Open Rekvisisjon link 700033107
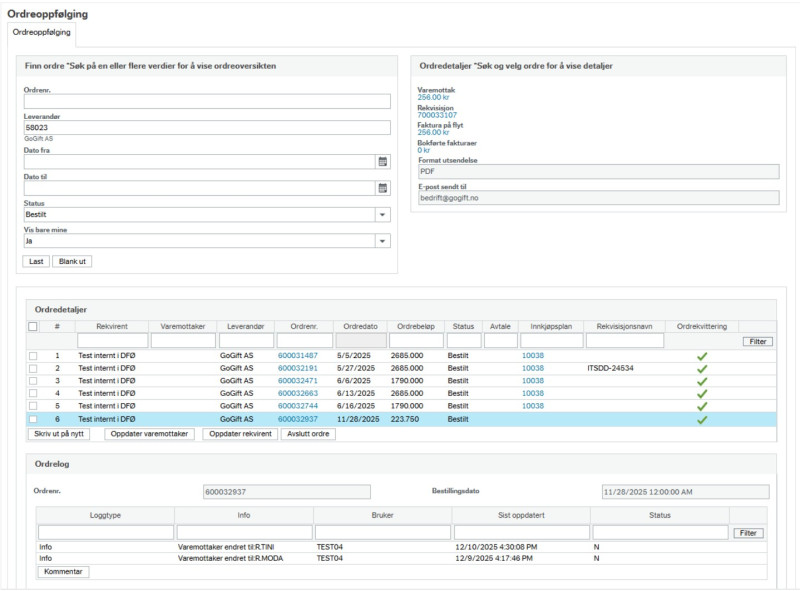 tap(437, 115)
